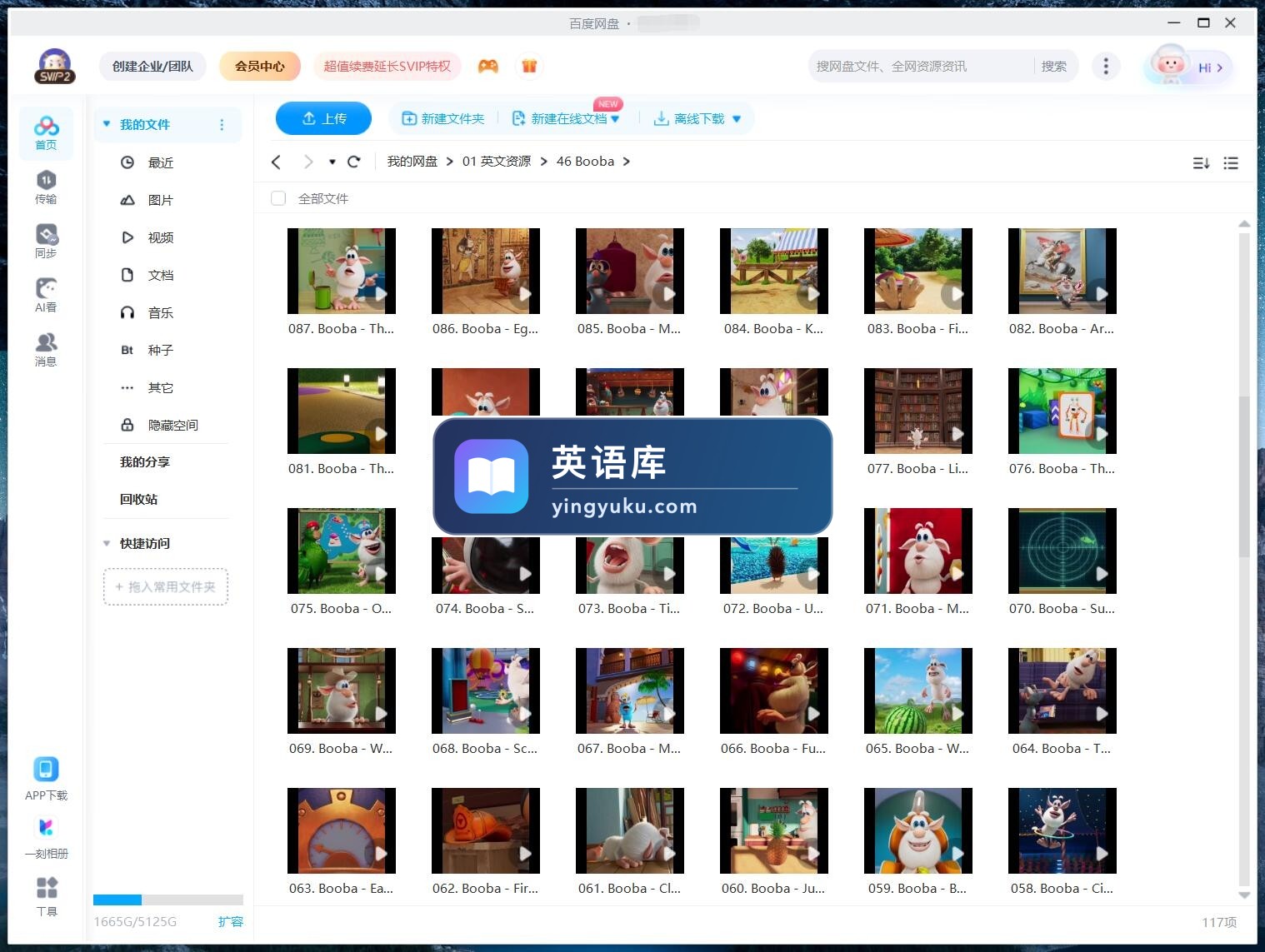Click the refresh folder icon
1265x952 pixels.
(353, 162)
